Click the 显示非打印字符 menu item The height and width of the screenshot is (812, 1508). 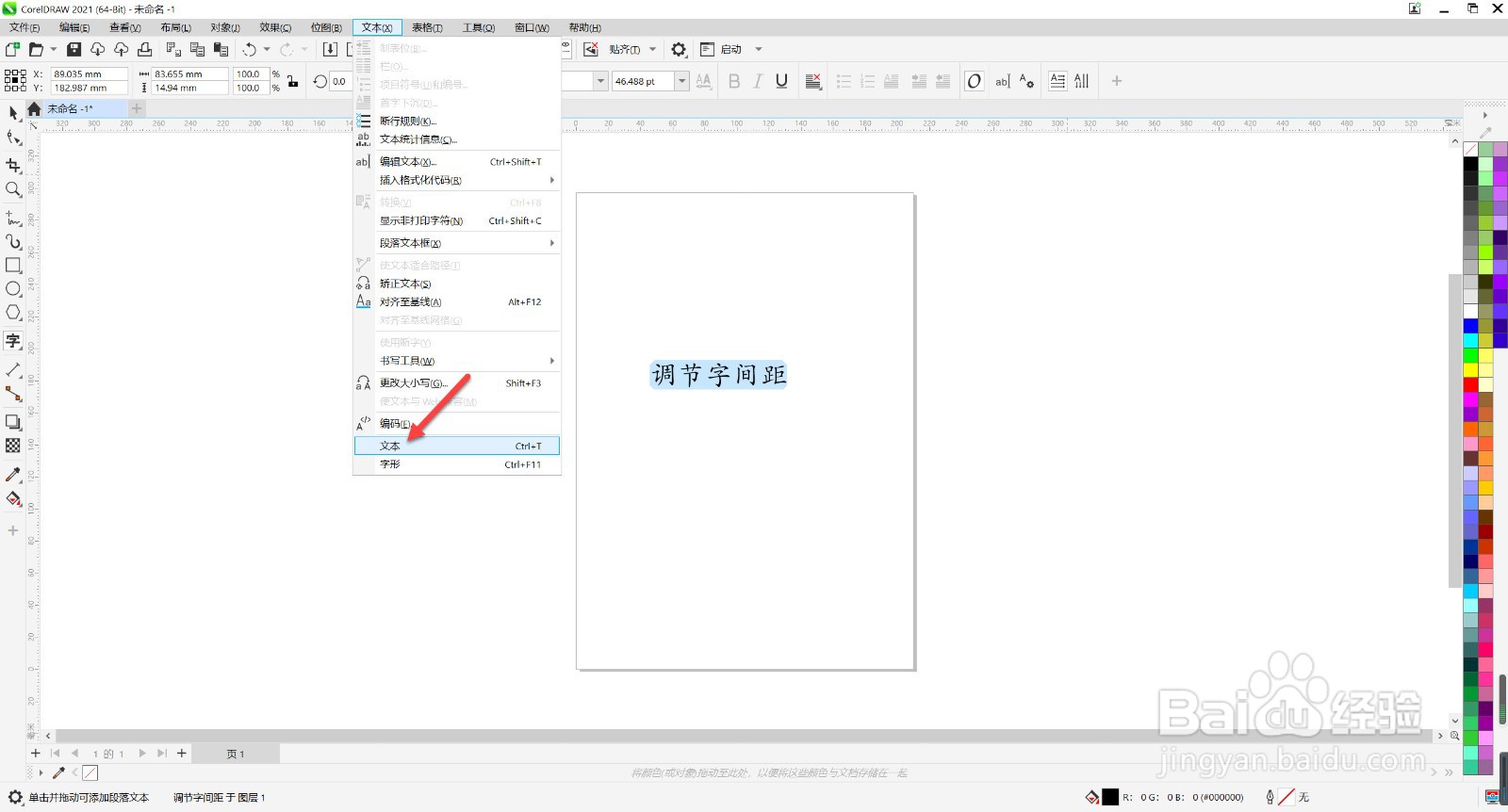(x=457, y=221)
